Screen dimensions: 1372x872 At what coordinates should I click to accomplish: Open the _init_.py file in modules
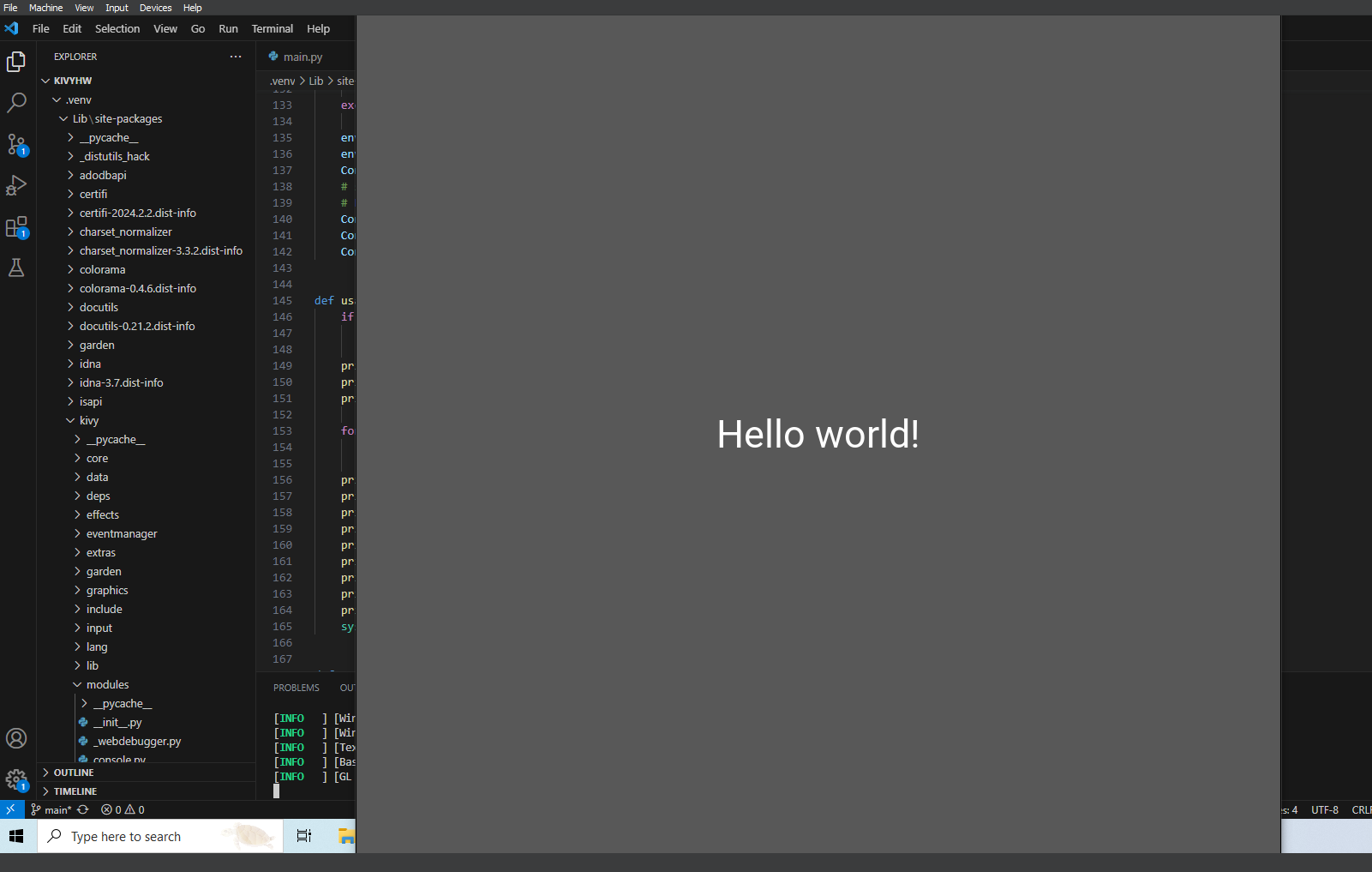click(x=117, y=722)
